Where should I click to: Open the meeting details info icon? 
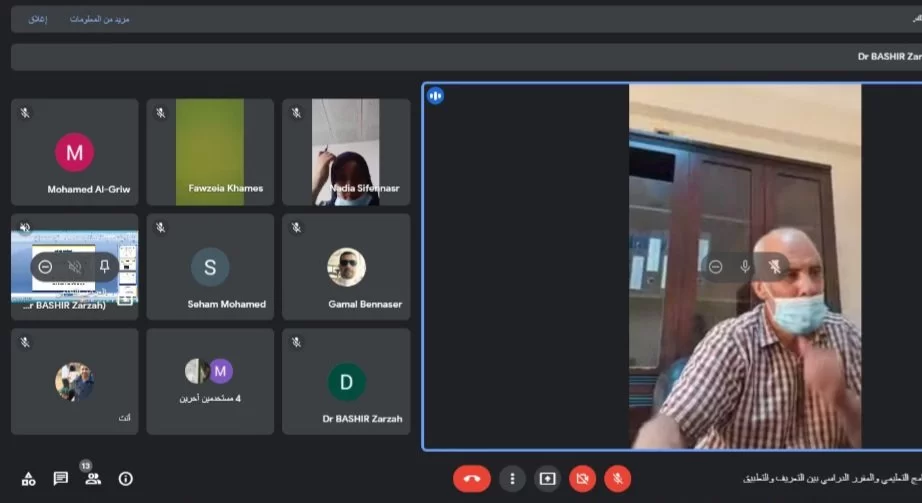pos(125,479)
